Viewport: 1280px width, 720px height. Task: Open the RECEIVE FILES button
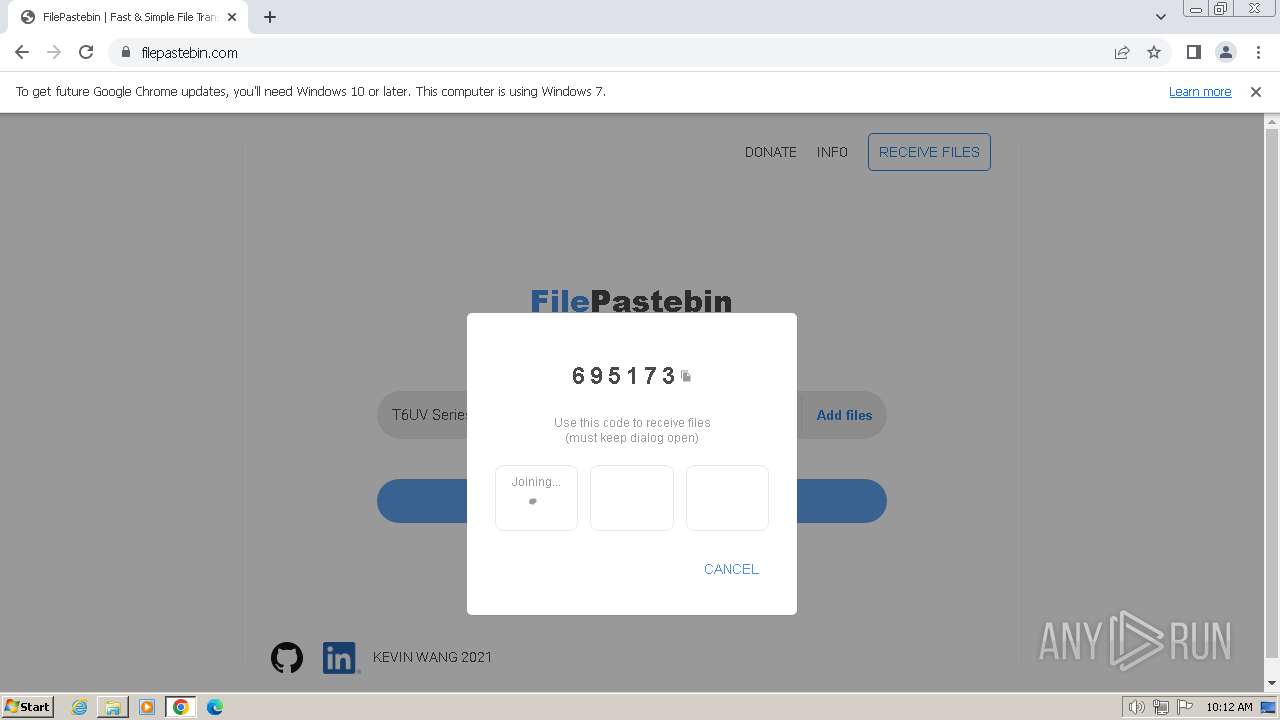tap(929, 152)
